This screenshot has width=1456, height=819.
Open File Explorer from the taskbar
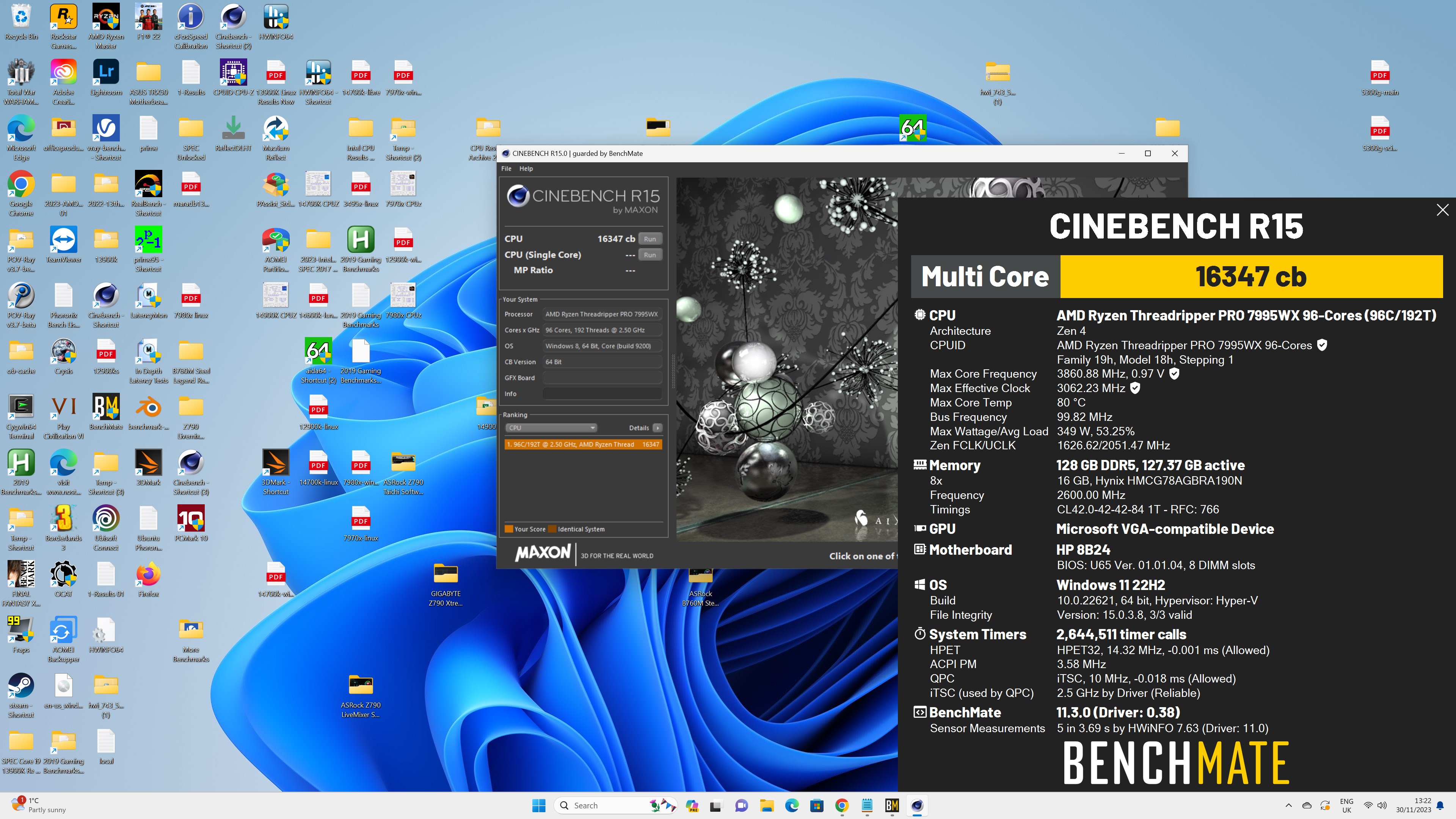[766, 805]
